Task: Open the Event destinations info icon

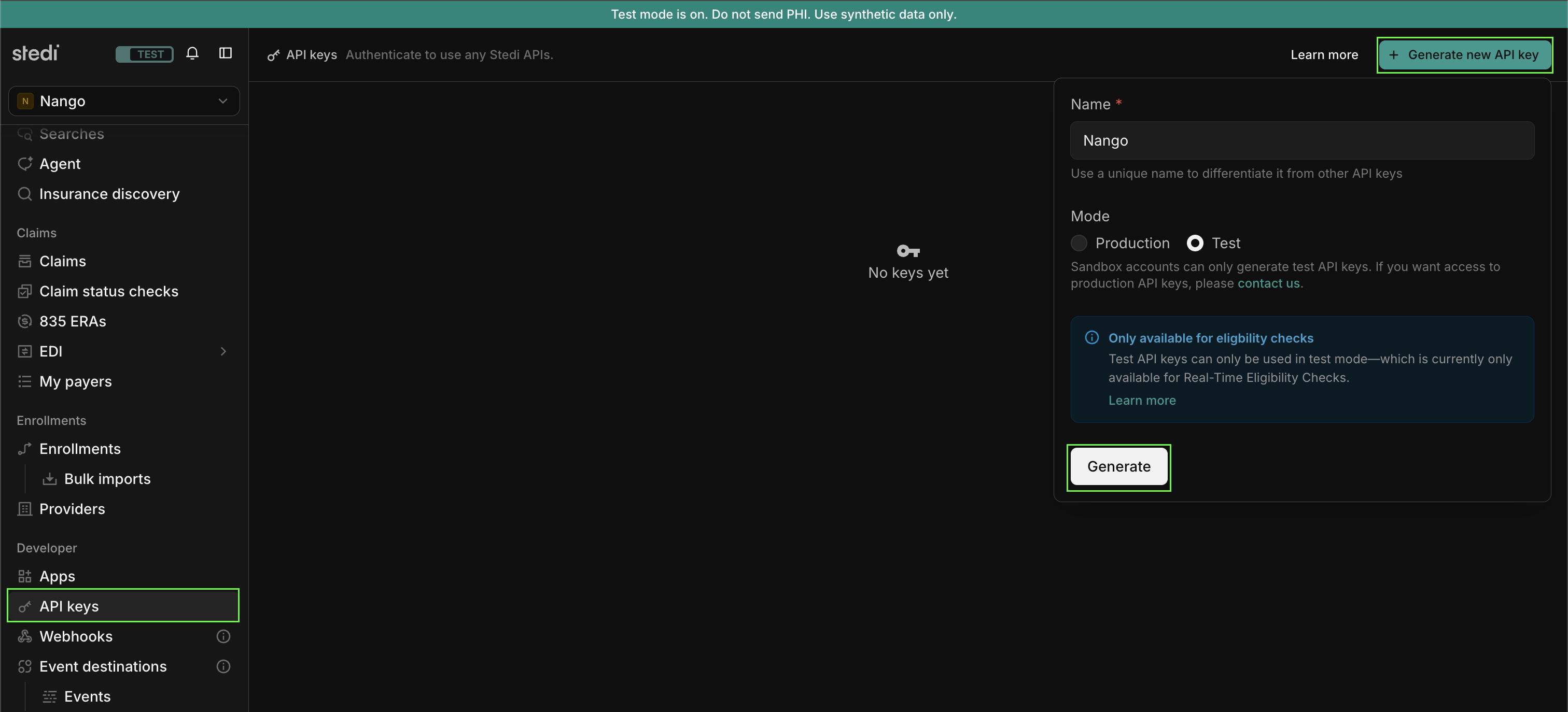Action: click(x=223, y=666)
